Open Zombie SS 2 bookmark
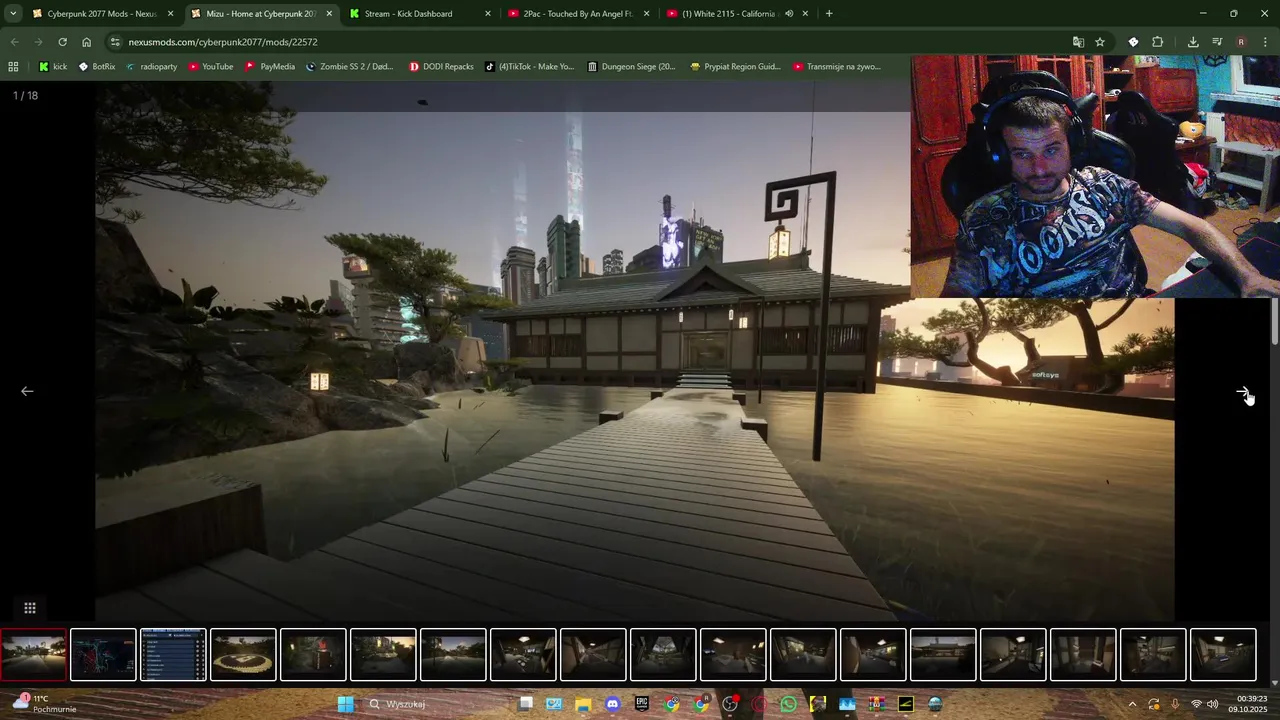Screen dimensions: 1280x720 tap(349, 67)
